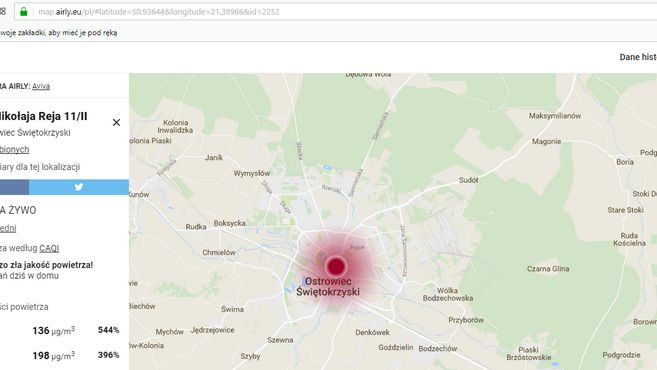Click the Sudół village label on map
This screenshot has width=657, height=370.
point(468,180)
